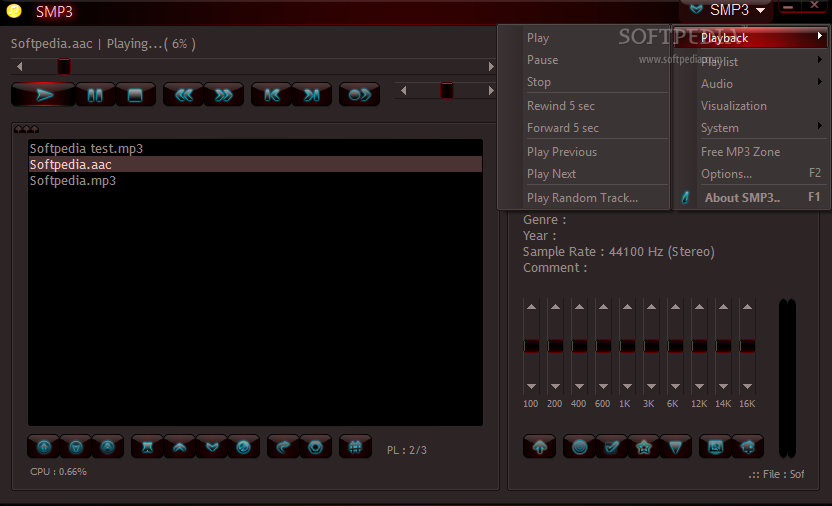This screenshot has height=506, width=832.
Task: Click the X-shaped remove playlist button
Action: pos(148,447)
